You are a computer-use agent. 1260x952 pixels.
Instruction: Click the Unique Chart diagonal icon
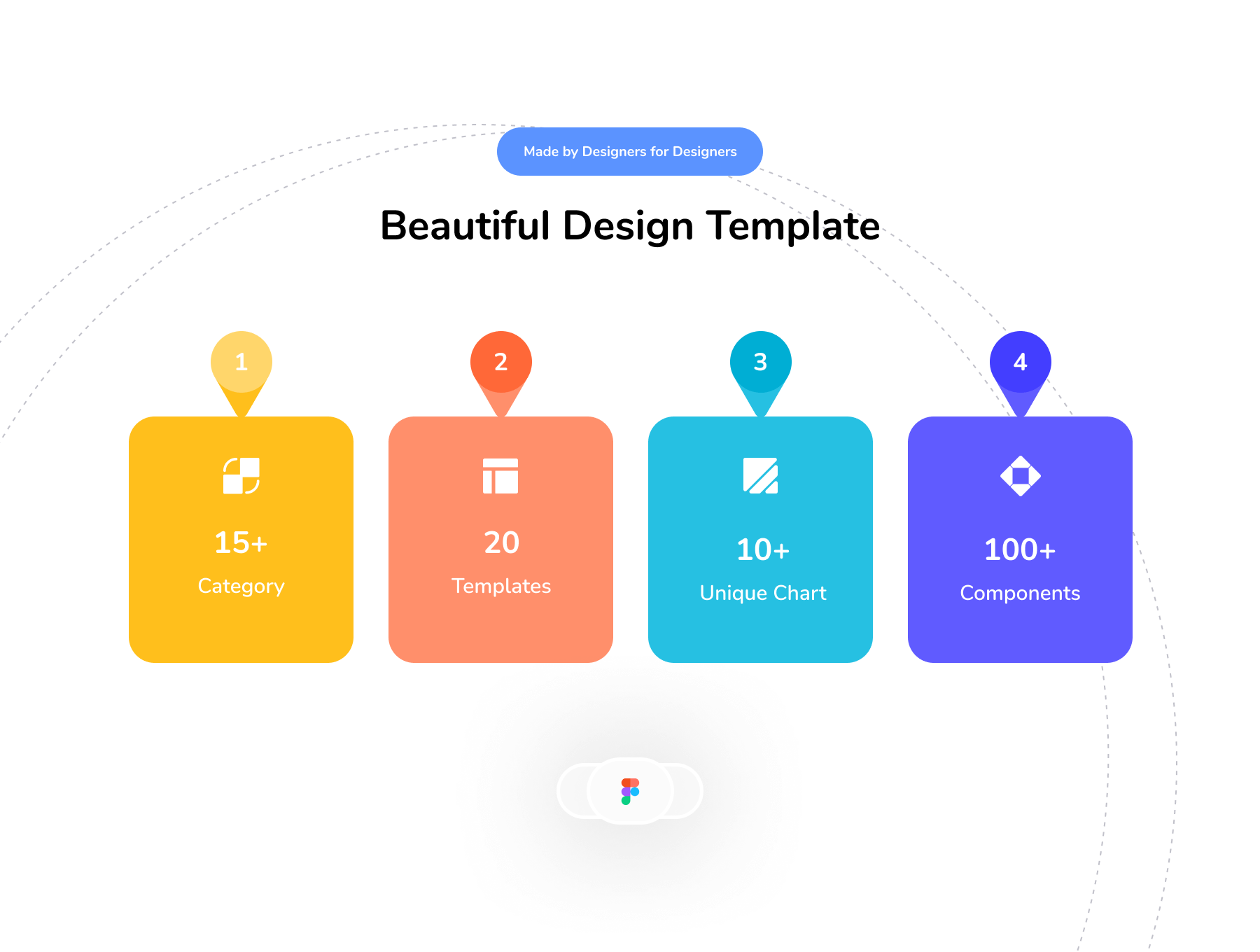tap(760, 476)
